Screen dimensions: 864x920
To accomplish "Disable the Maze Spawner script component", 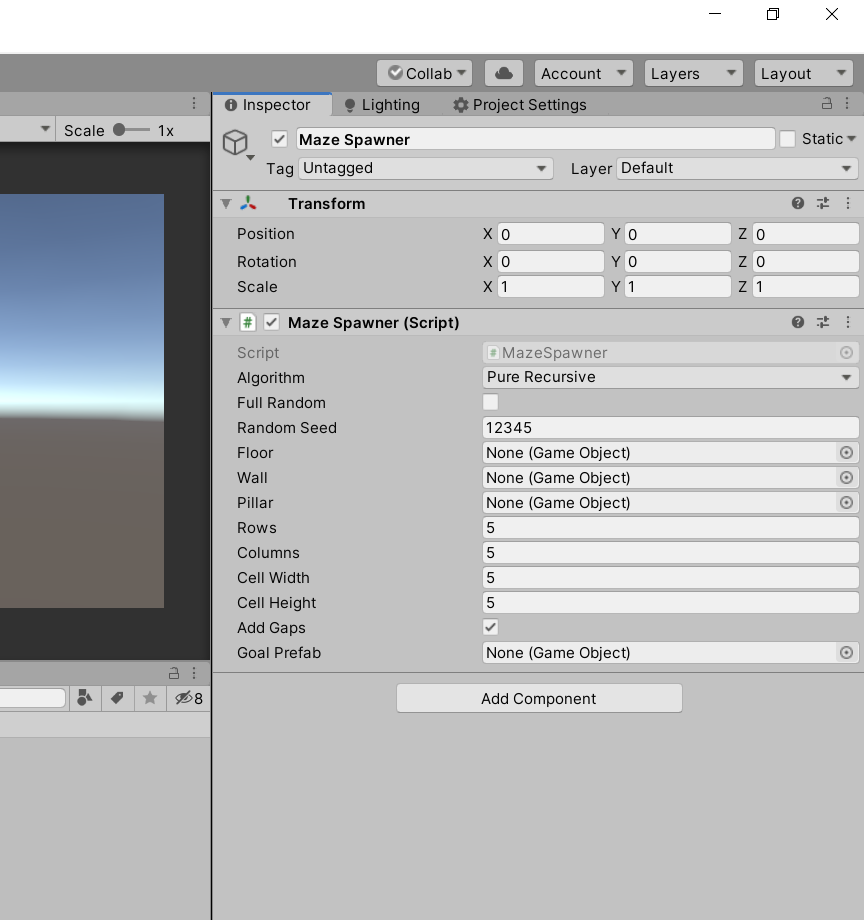I will tap(271, 322).
